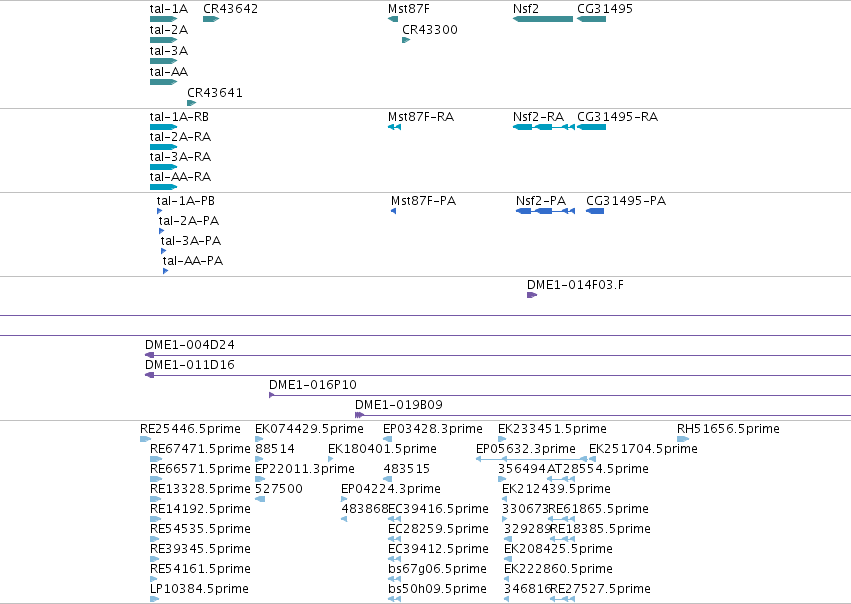Click the CR43641 gene feature
851x604 pixels.
point(192,103)
